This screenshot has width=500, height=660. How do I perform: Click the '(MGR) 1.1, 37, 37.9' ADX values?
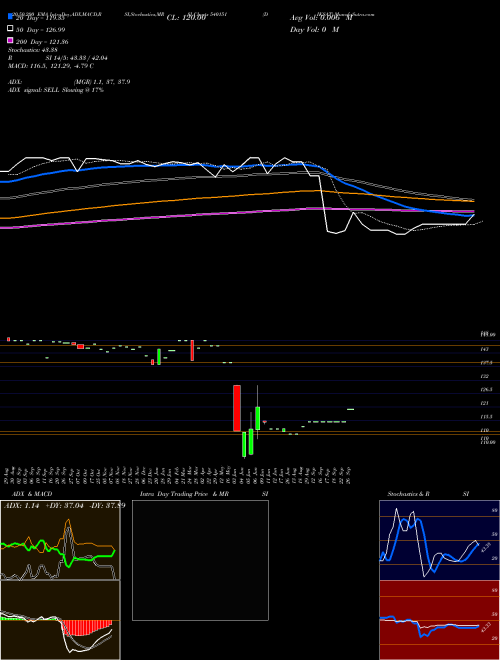click(102, 82)
